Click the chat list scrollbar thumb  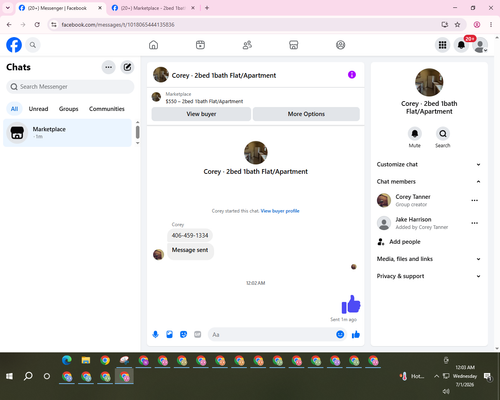click(137, 132)
